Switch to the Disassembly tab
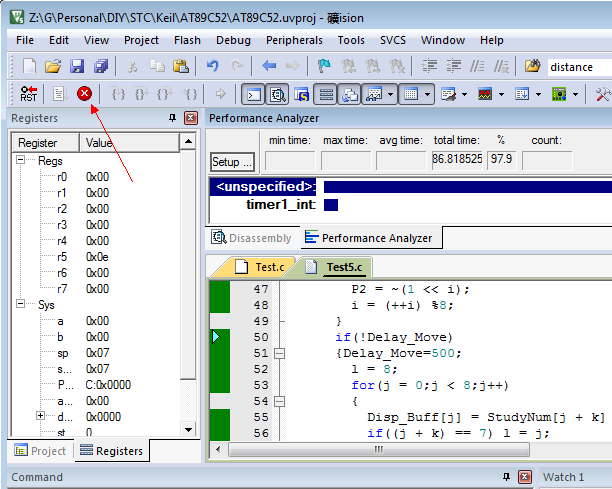Viewport: 612px width, 489px height. click(252, 238)
